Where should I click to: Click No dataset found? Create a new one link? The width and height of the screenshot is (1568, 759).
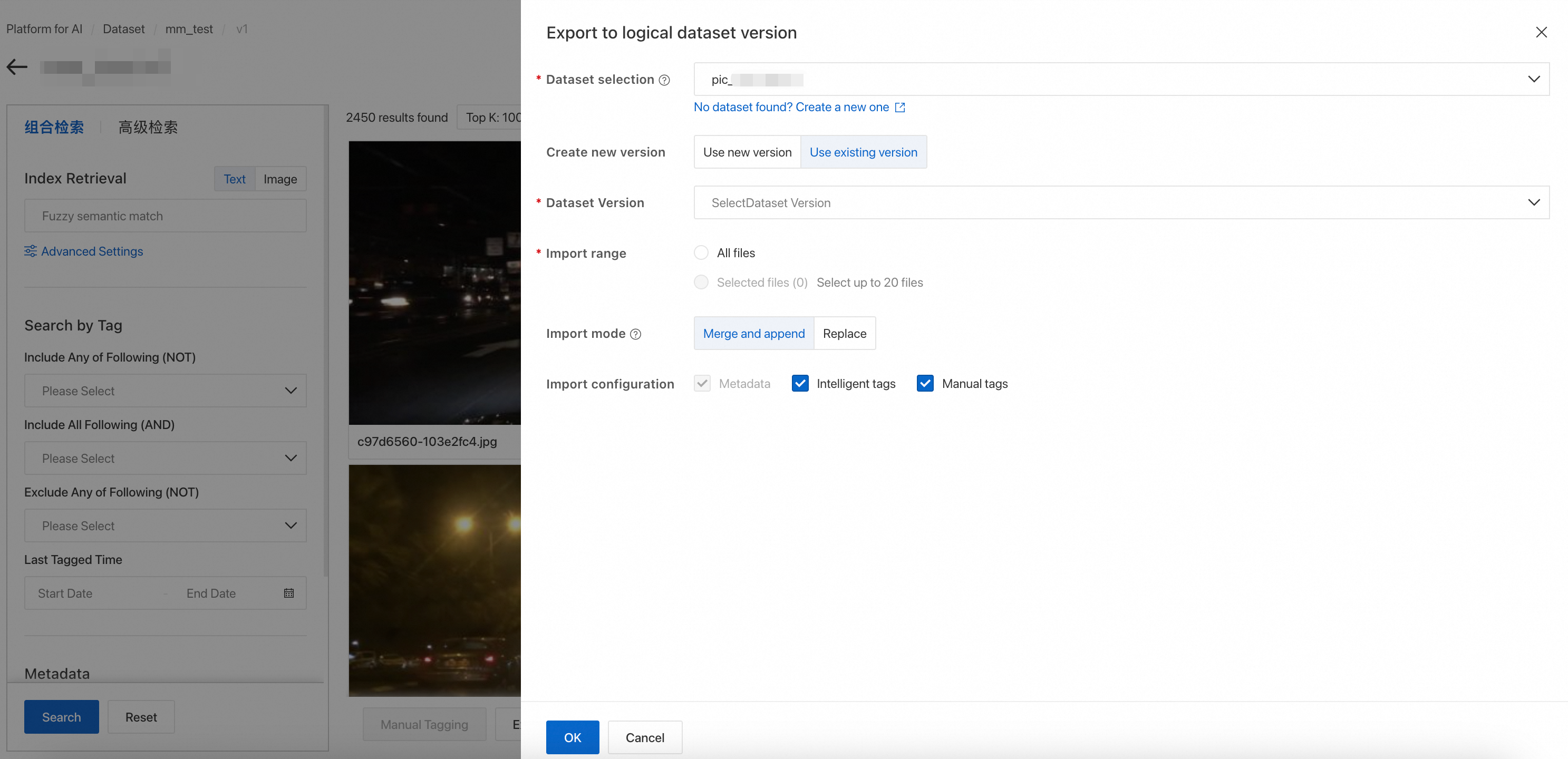[791, 107]
